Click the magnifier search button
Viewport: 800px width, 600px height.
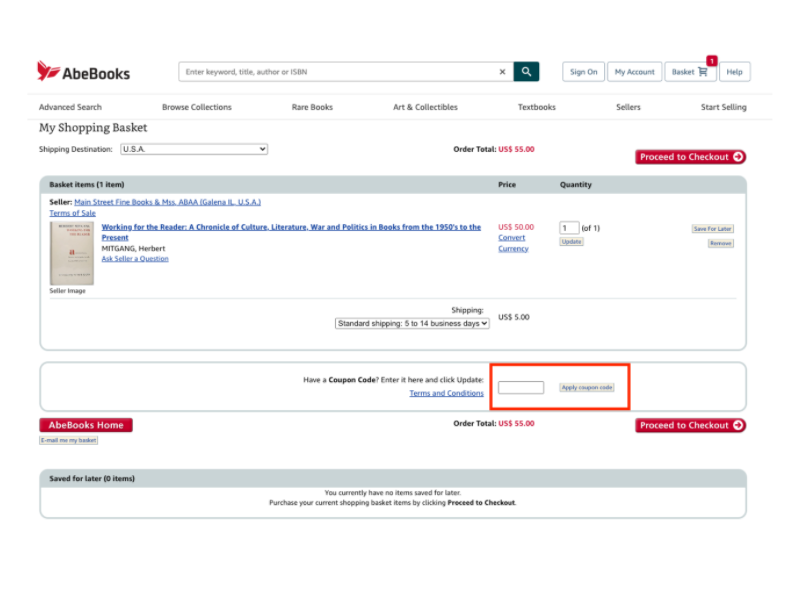point(526,72)
